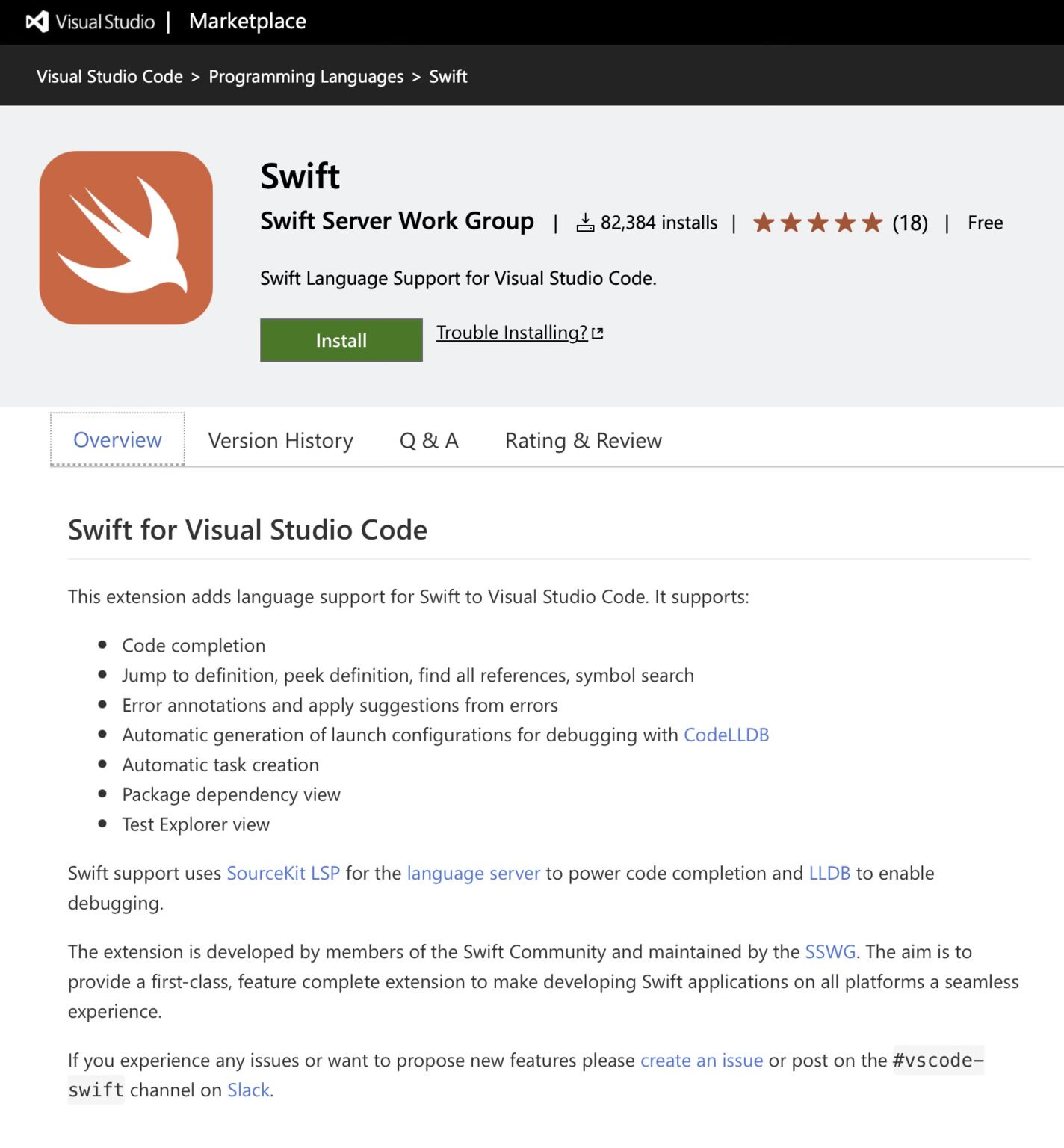1064x1148 pixels.
Task: Click the Swift extension logo image
Action: pos(126,238)
